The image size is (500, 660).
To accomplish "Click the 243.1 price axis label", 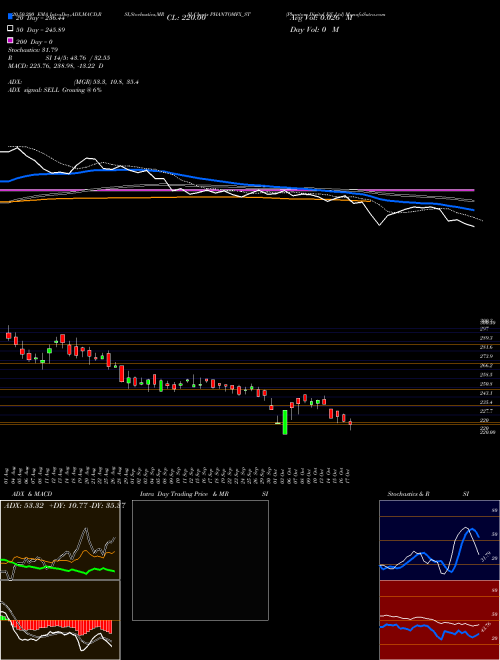I will point(486,393).
